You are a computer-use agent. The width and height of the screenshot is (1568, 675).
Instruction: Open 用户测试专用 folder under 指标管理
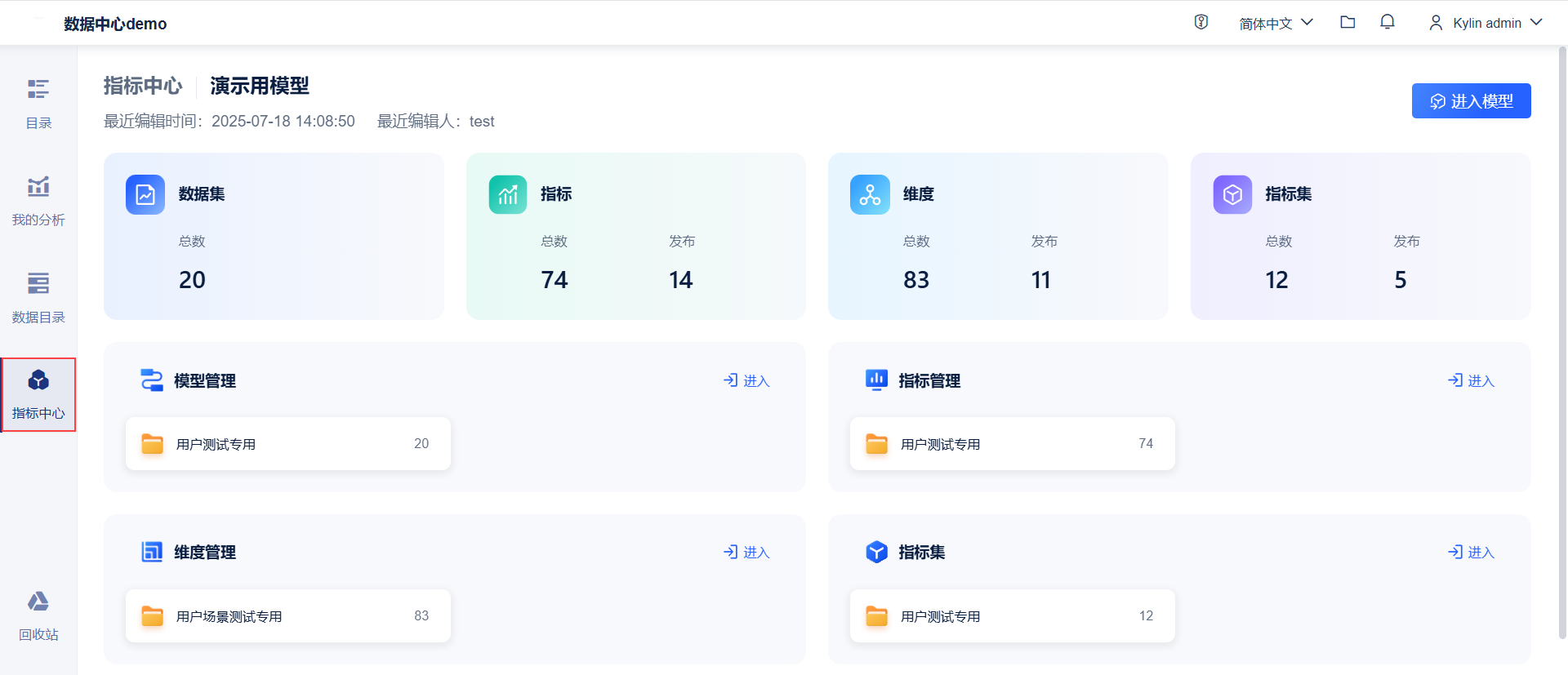pos(1013,444)
